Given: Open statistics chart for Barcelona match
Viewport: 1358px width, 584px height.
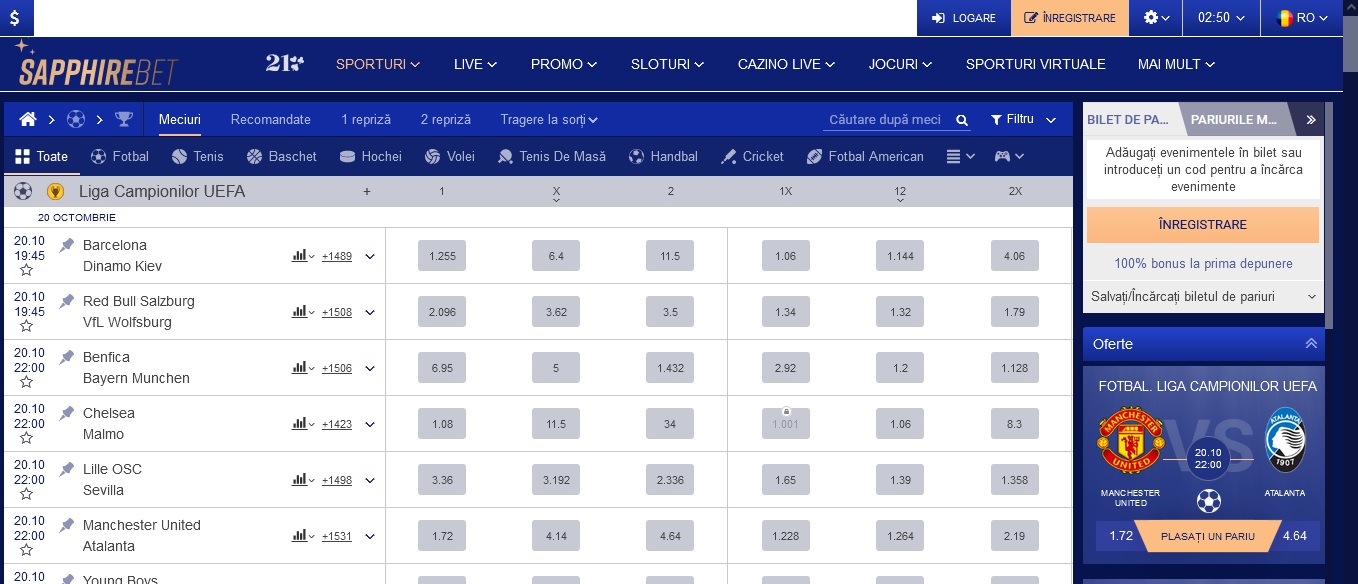Looking at the screenshot, I should [302, 256].
